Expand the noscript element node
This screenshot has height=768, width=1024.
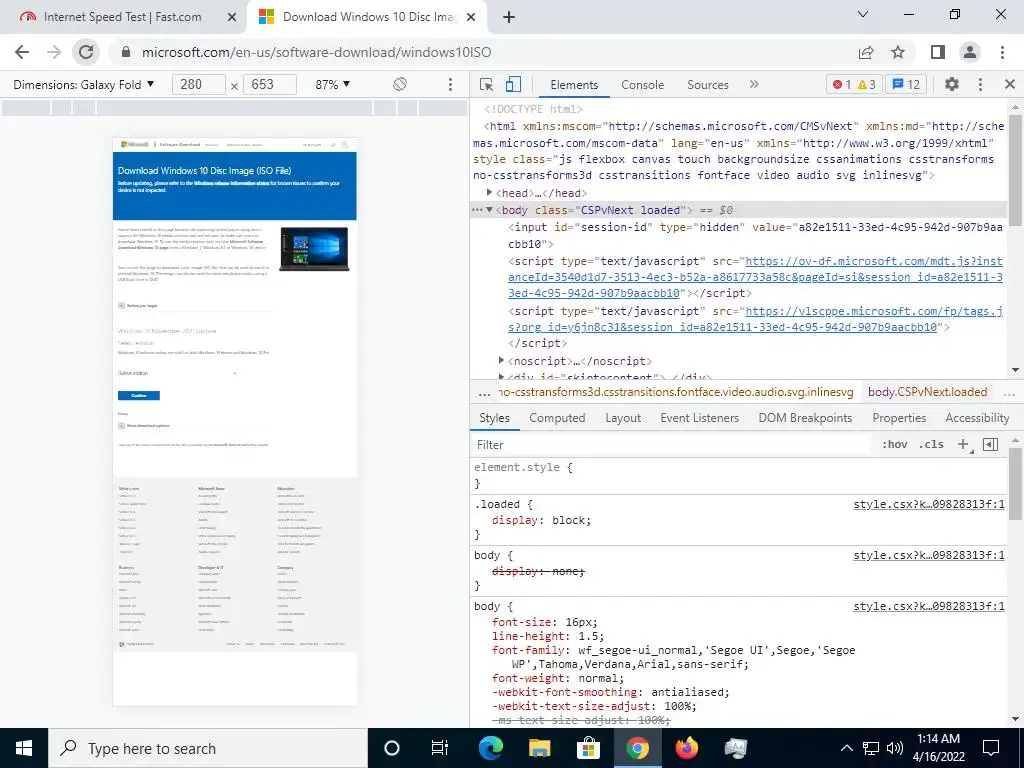pyautogui.click(x=502, y=360)
